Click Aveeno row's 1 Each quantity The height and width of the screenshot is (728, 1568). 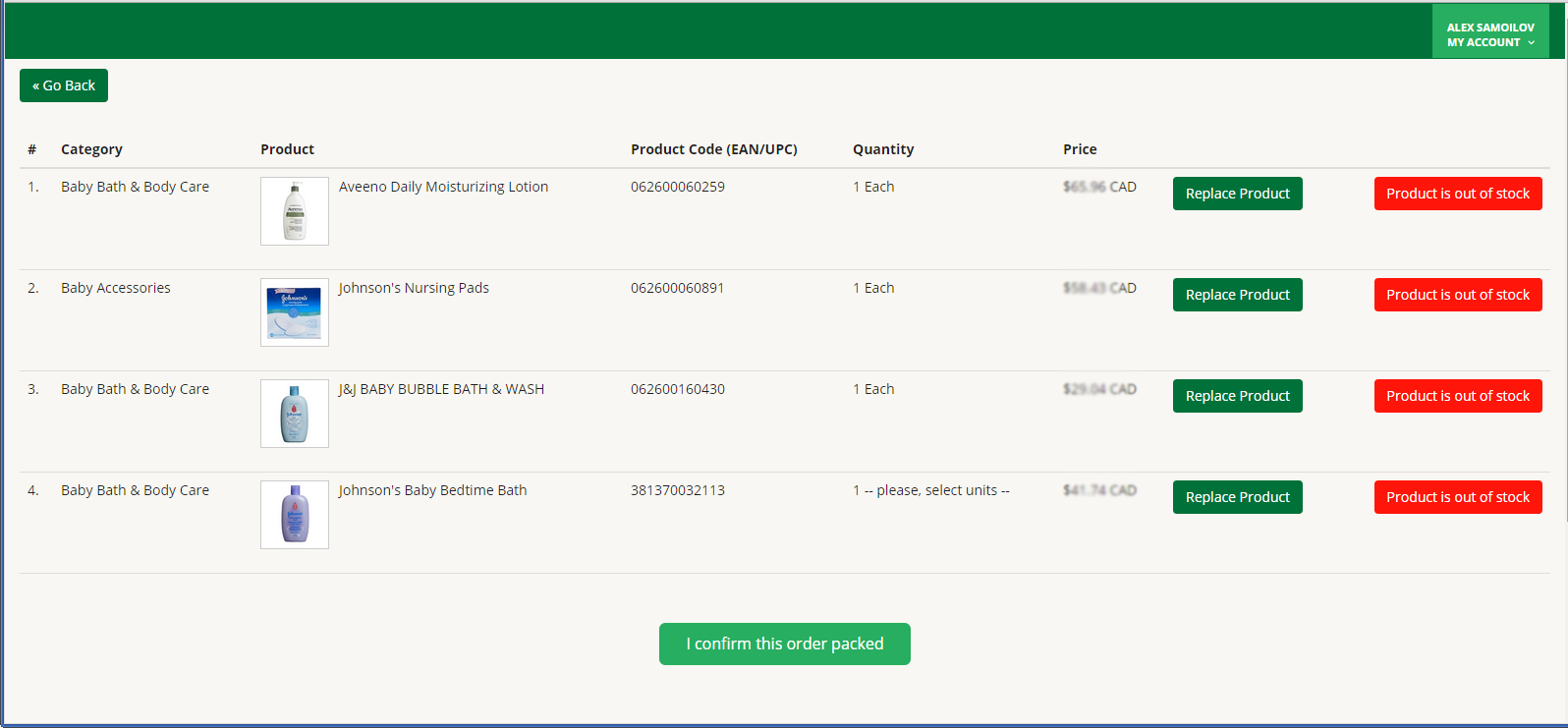[873, 187]
